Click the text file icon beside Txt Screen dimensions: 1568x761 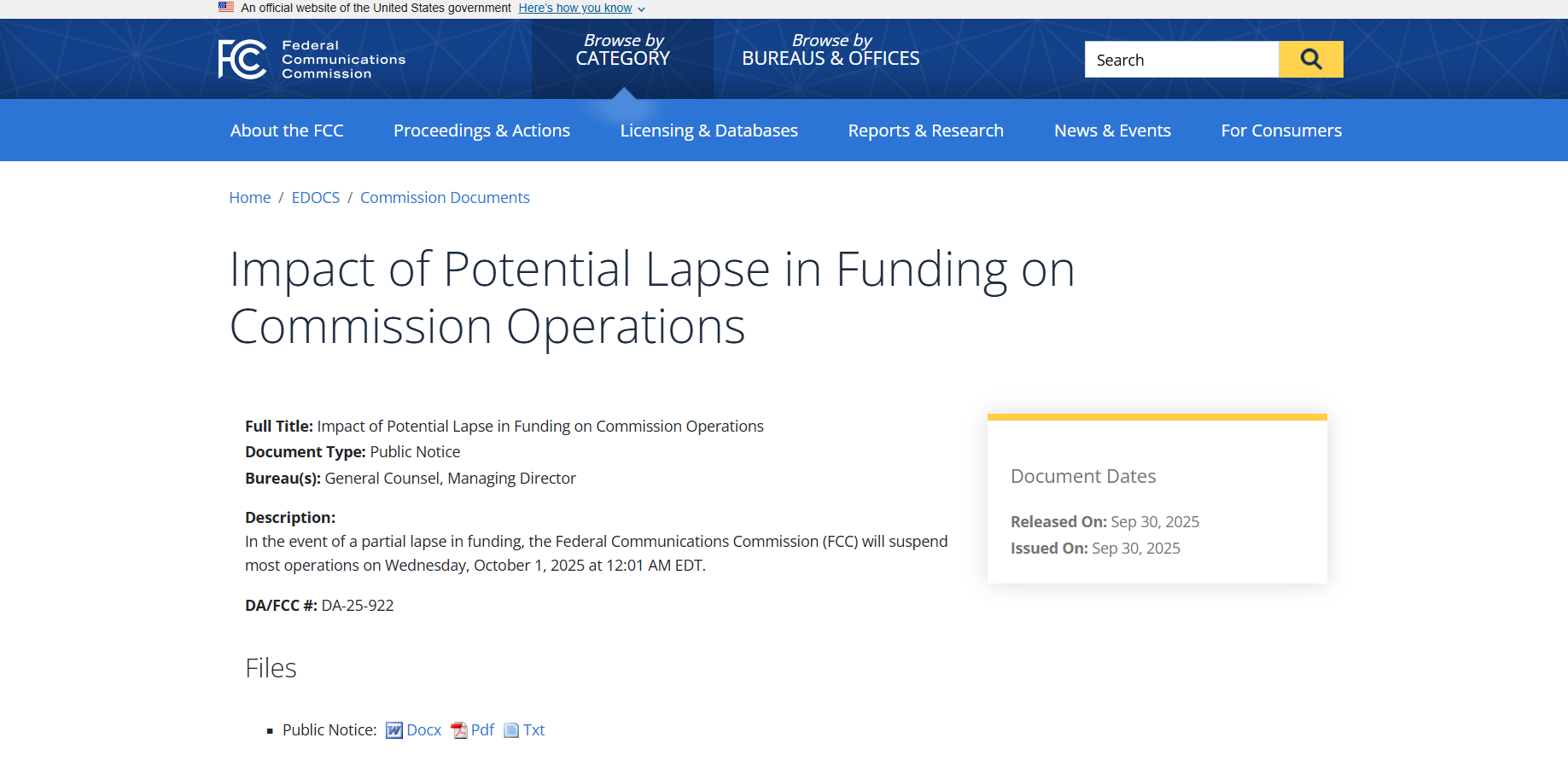511,730
